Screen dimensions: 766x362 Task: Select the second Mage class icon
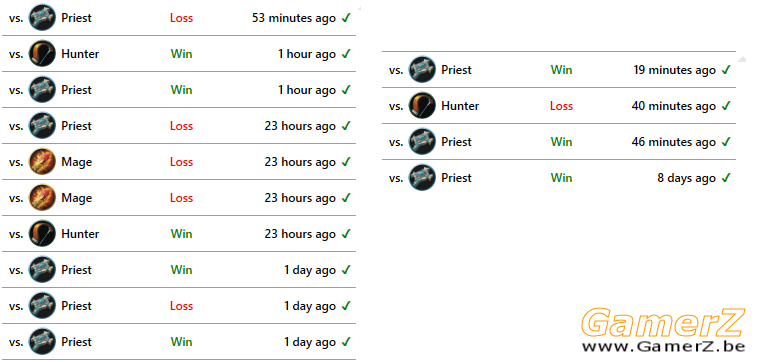pos(42,198)
